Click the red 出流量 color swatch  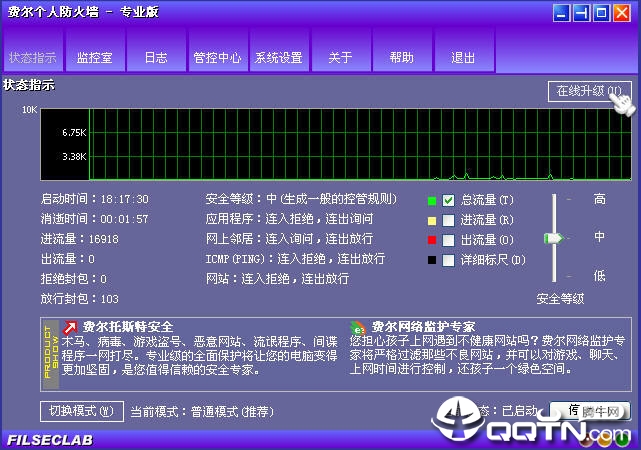click(432, 240)
